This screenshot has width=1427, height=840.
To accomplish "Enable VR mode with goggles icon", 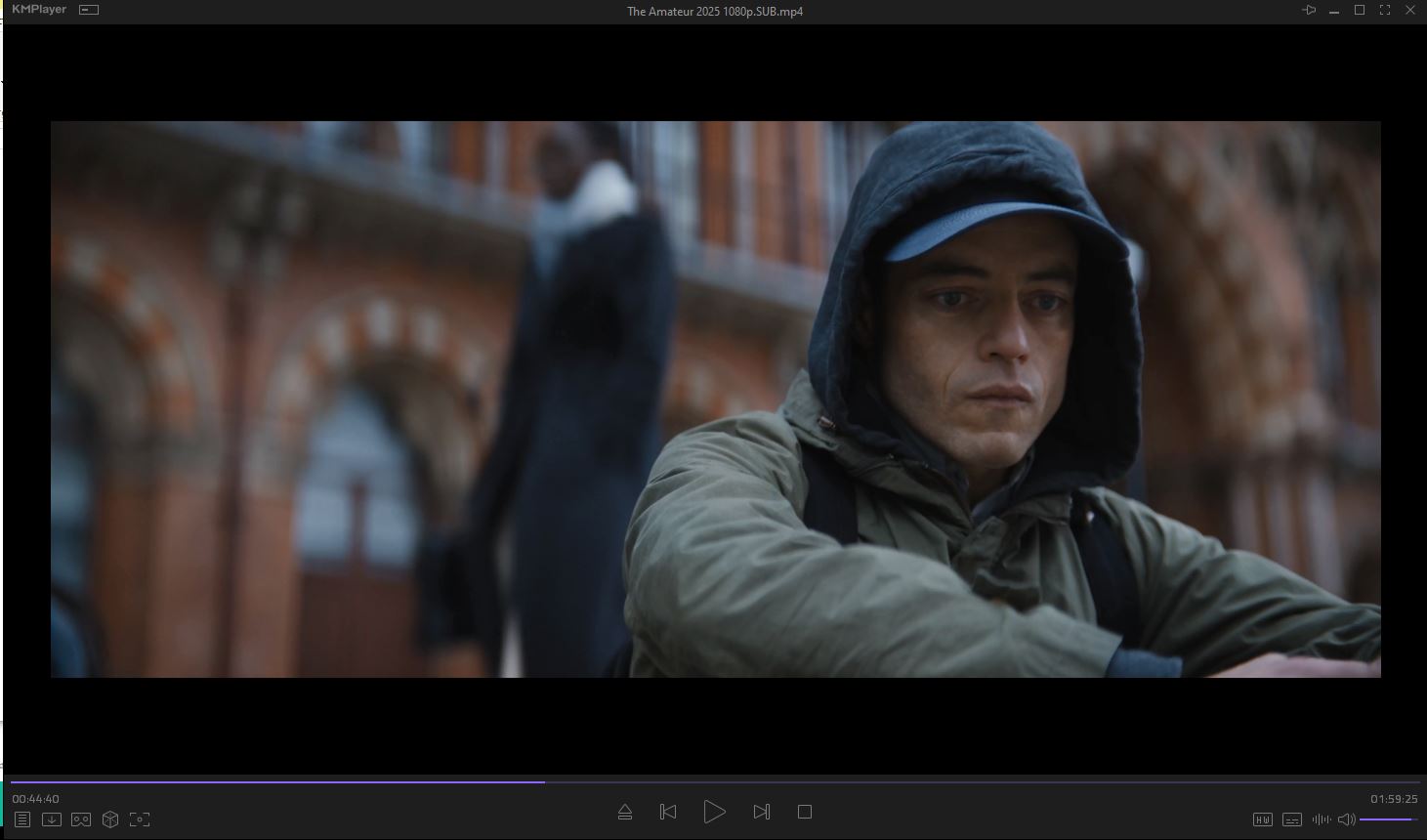I will pyautogui.click(x=81, y=819).
